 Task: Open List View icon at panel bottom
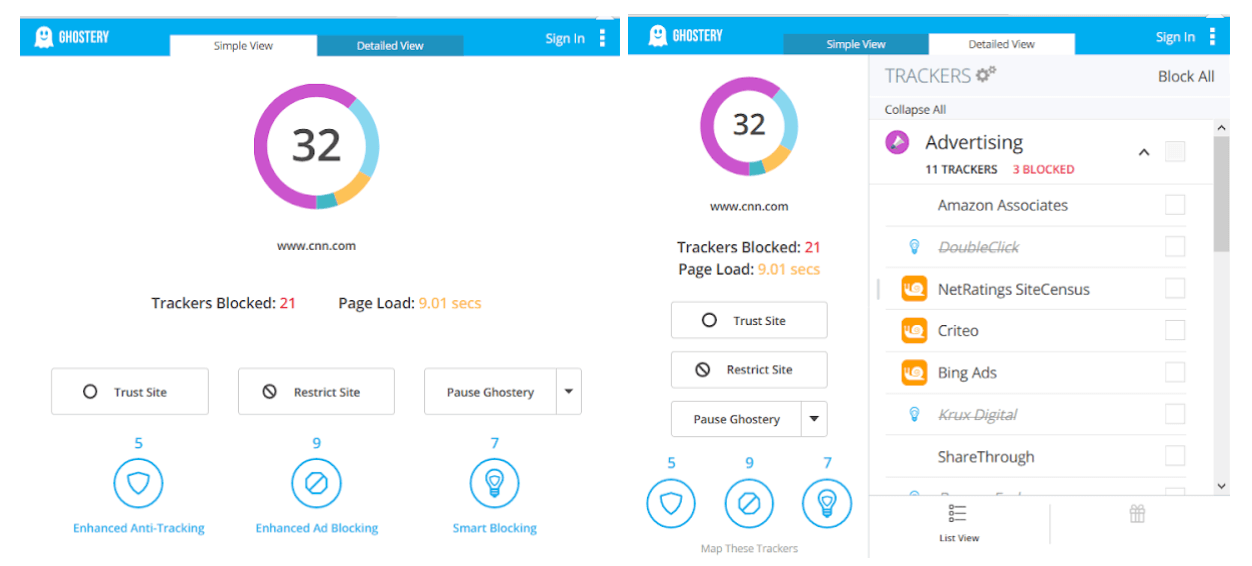point(957,514)
